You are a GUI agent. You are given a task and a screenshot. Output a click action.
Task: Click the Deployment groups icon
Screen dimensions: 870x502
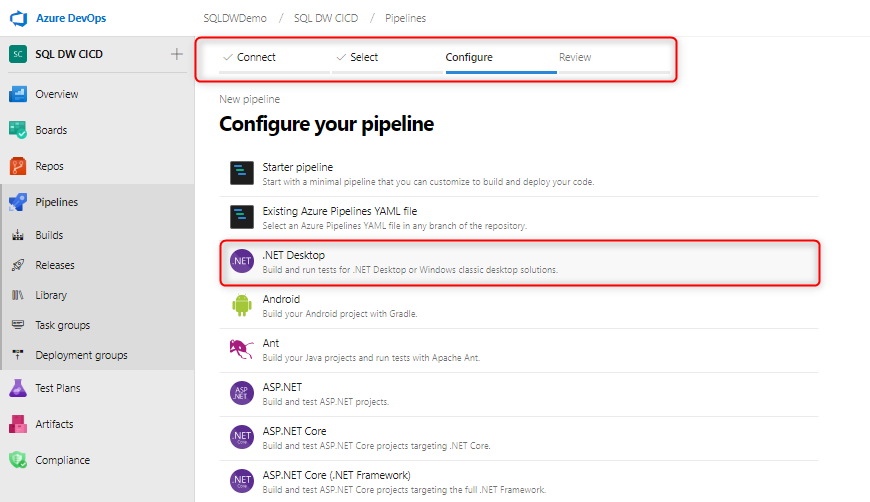point(18,354)
